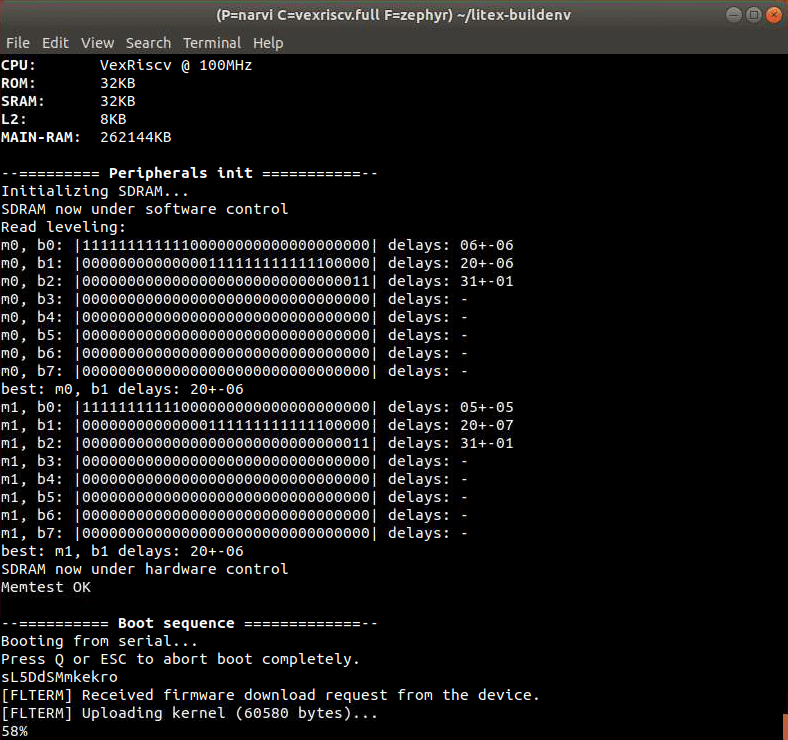Viewport: 788px width, 740px height.
Task: Click the 'SDRAM now under hardware control' line
Action: [145, 569]
